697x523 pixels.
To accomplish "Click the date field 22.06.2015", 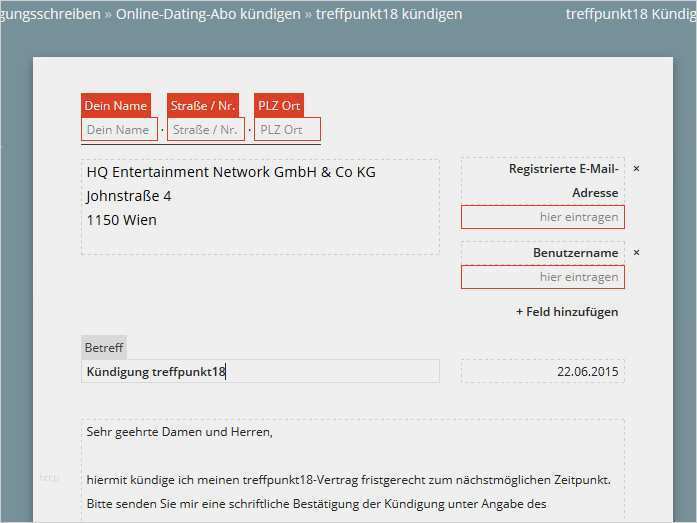I will [x=543, y=371].
